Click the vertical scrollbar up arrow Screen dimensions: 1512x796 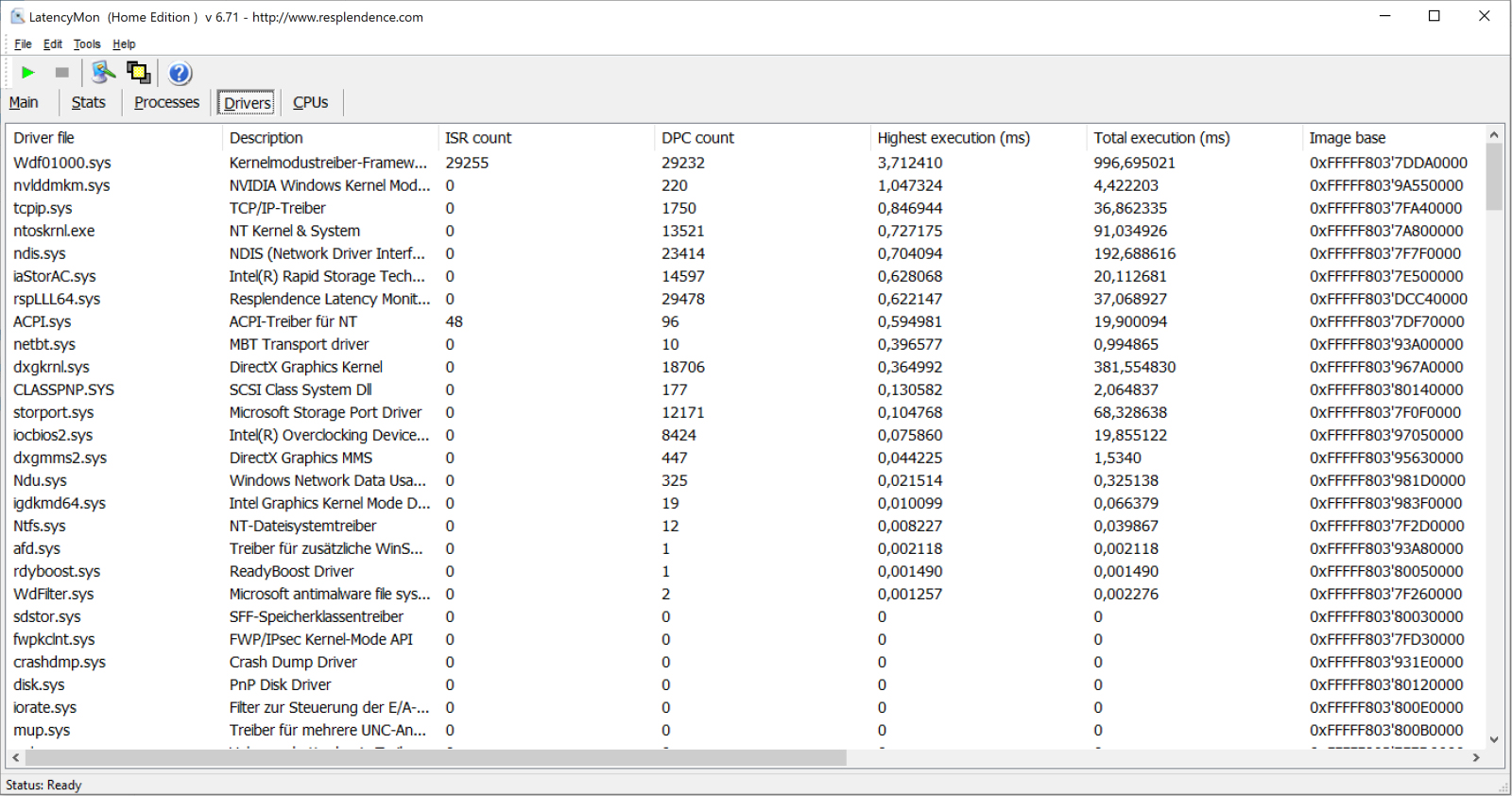click(1494, 135)
